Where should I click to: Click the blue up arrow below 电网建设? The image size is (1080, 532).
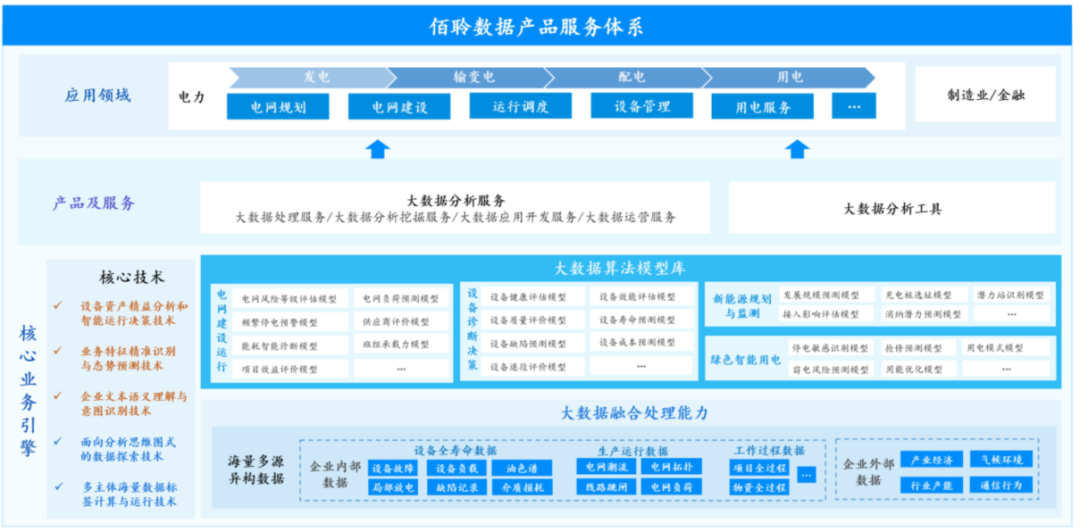pos(377,148)
